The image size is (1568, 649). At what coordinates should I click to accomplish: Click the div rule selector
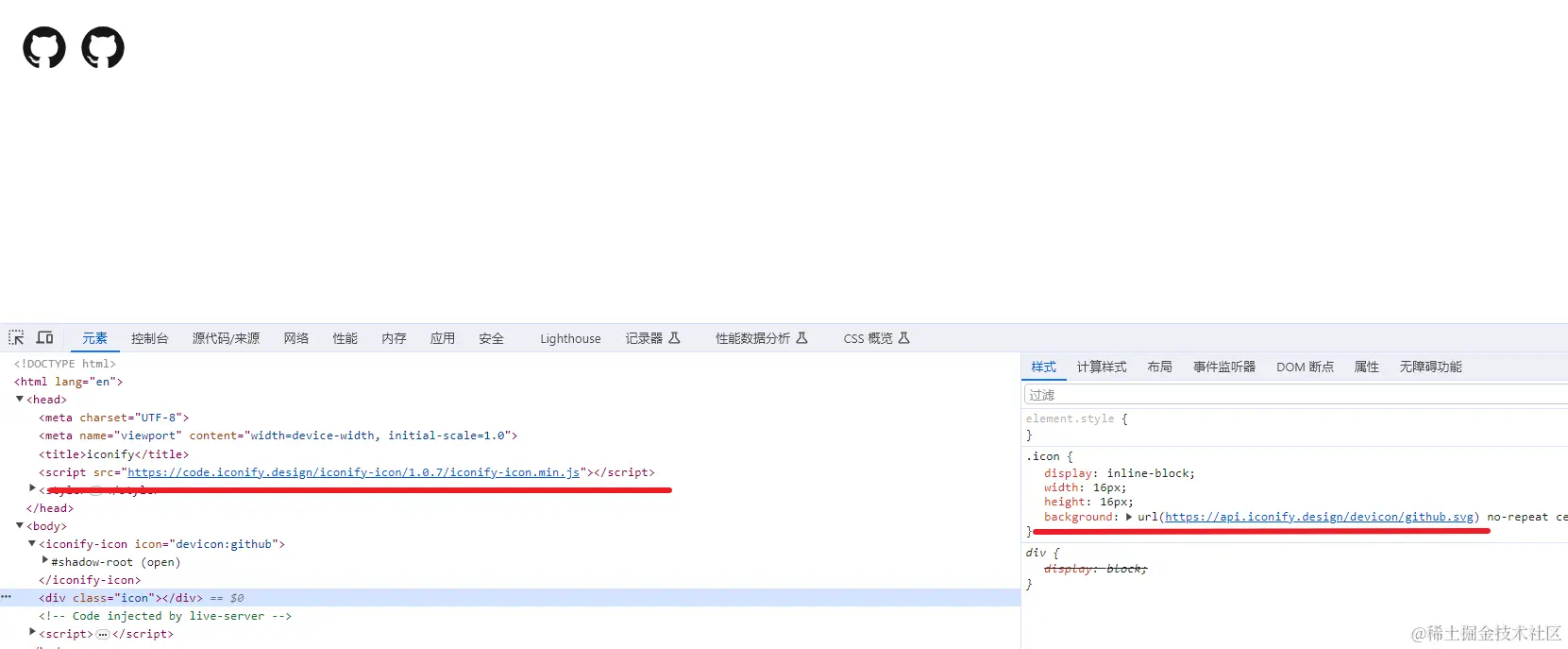(x=1036, y=553)
